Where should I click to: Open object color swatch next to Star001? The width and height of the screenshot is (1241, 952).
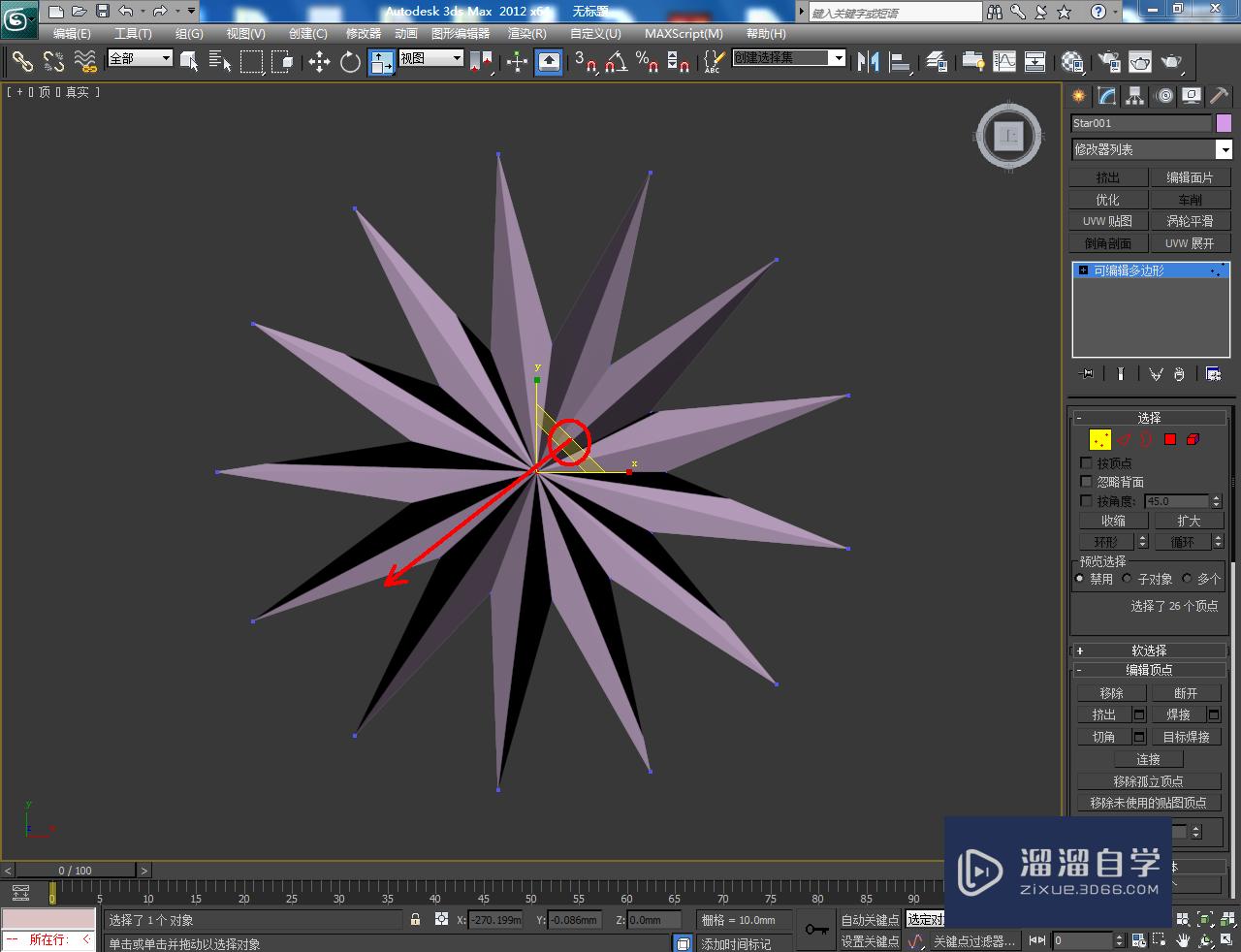pyautogui.click(x=1224, y=123)
